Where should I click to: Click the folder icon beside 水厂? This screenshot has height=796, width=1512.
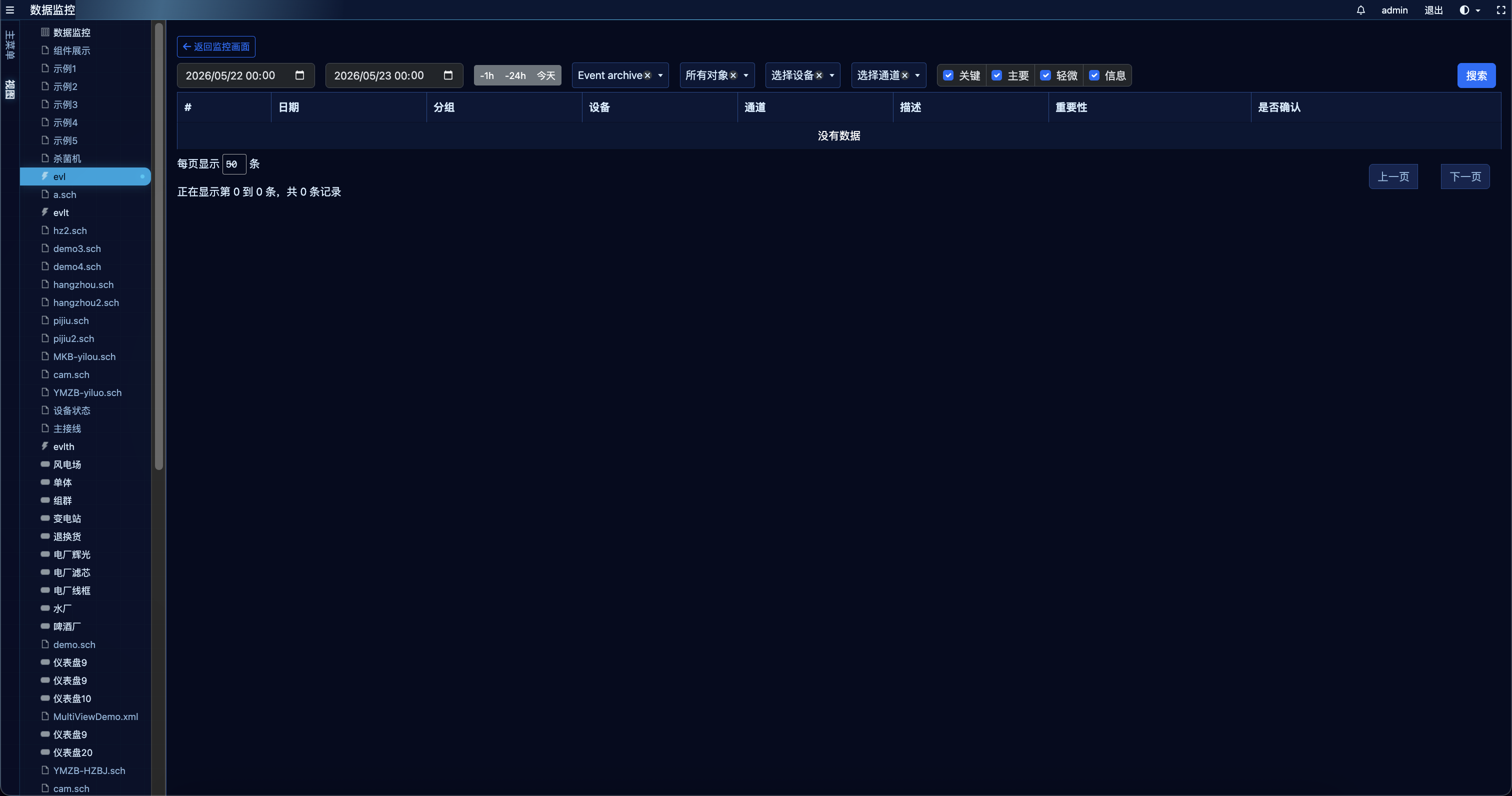[x=44, y=608]
